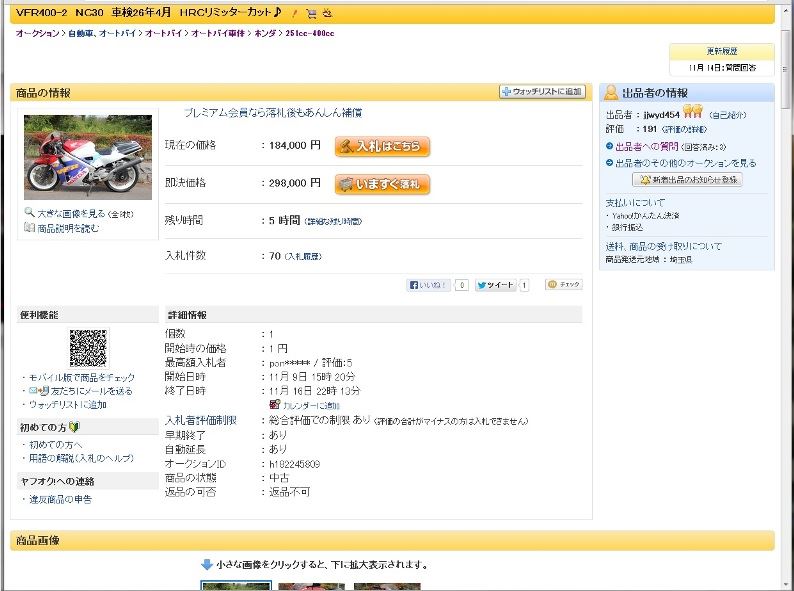Click the Twitter ツイート button

[x=495, y=285]
